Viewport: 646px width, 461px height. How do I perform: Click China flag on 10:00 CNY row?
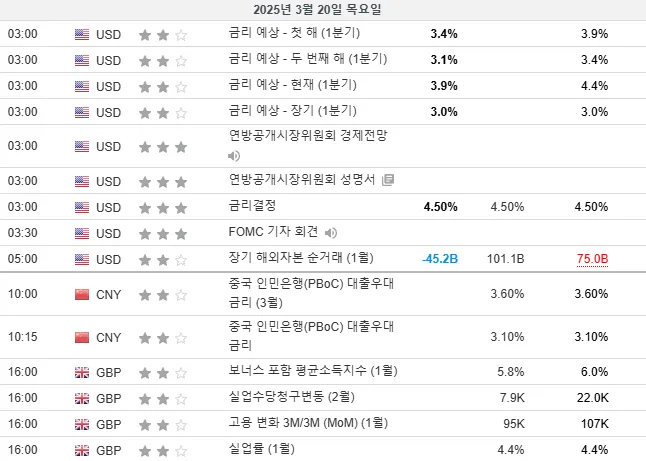click(x=82, y=294)
